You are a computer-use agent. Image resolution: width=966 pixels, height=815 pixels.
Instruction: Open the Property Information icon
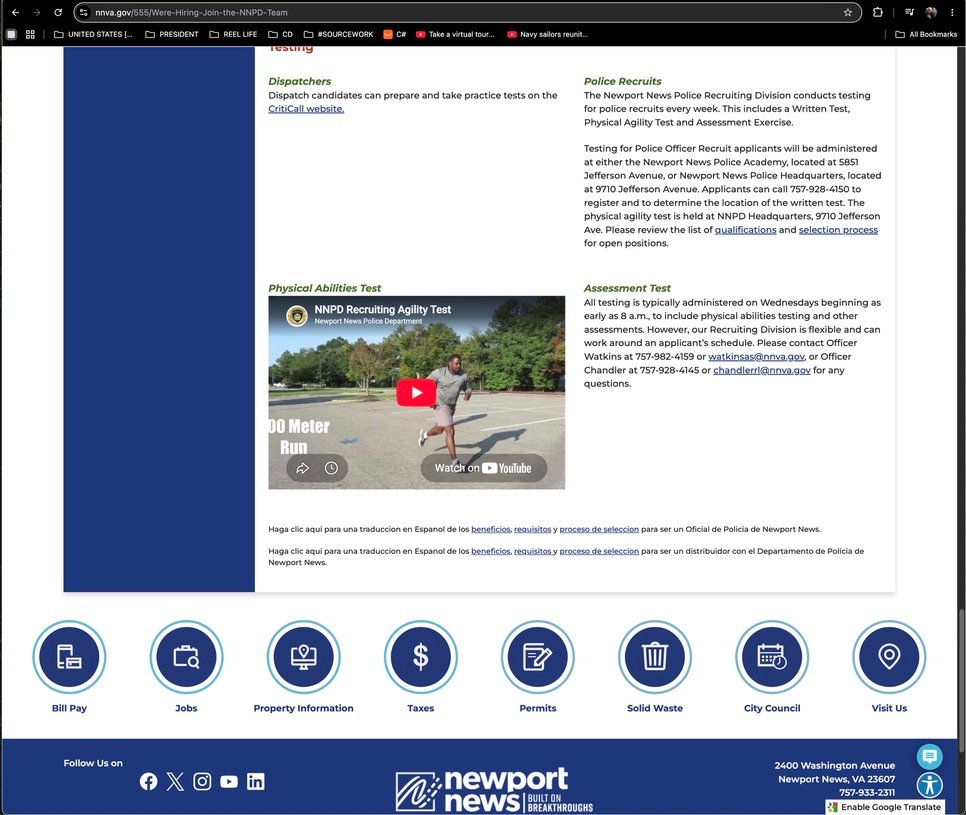303,657
